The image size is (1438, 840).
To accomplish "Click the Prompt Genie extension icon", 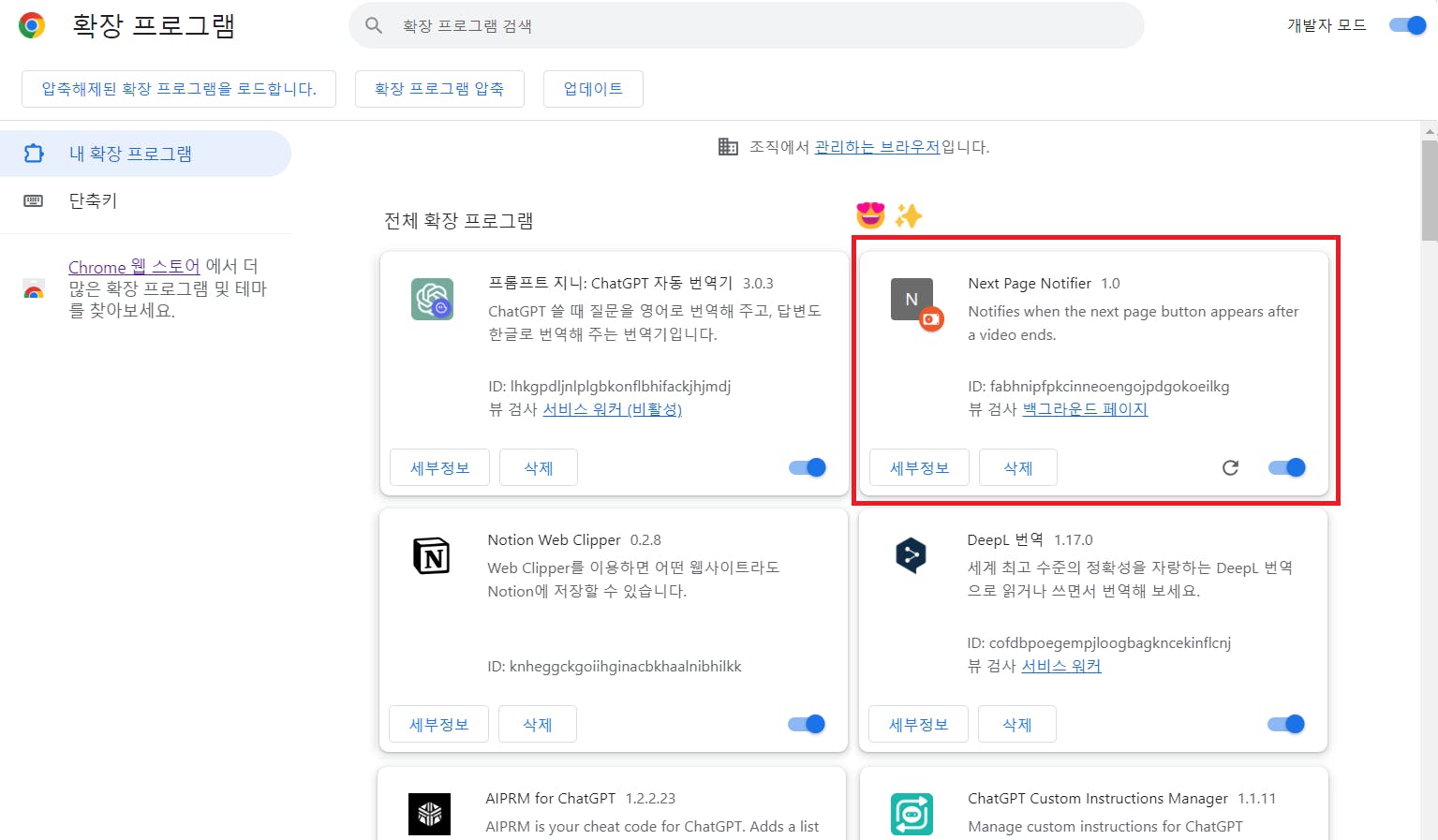I will [x=432, y=300].
